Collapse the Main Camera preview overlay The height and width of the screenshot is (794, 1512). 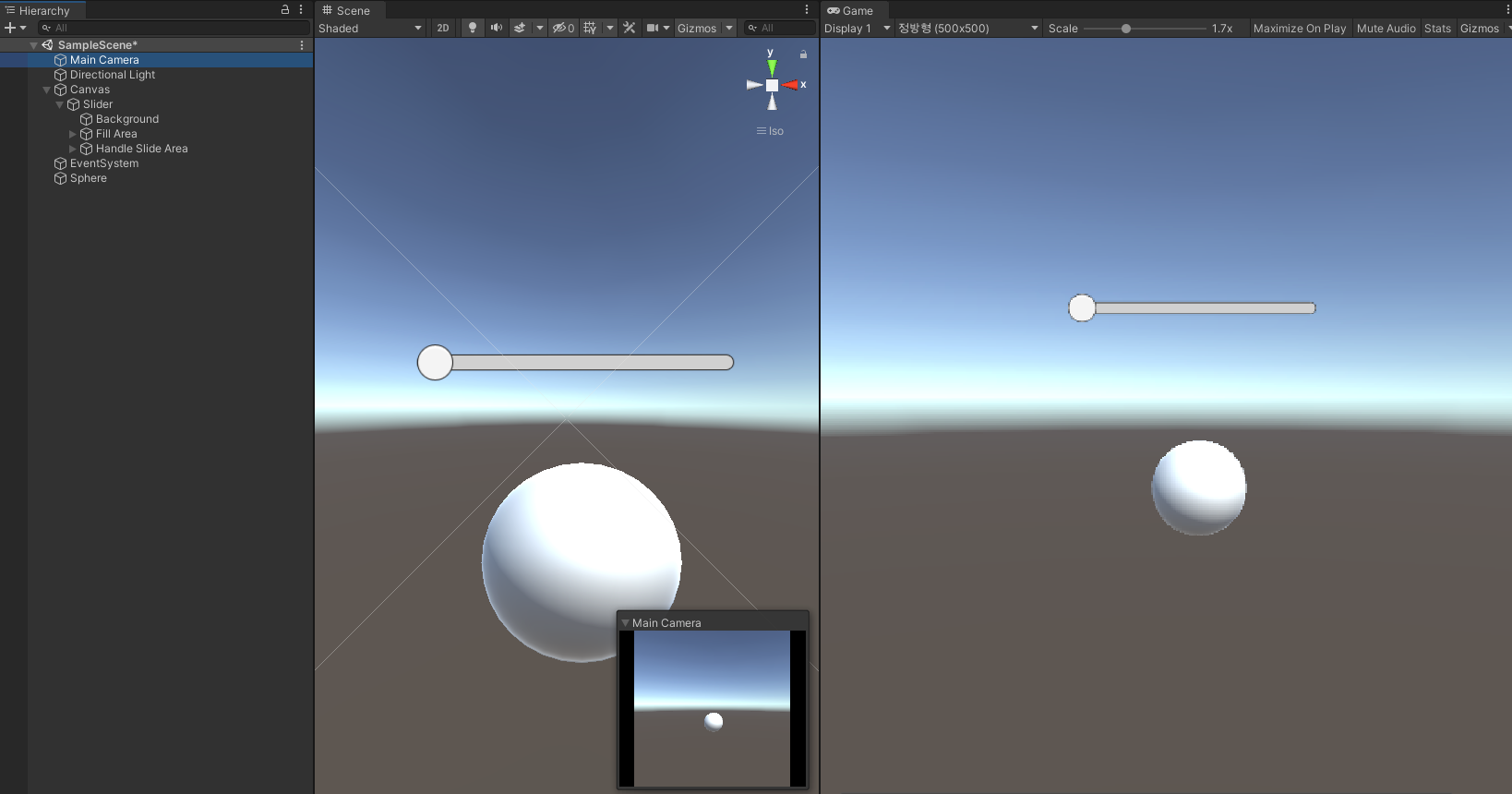click(626, 623)
